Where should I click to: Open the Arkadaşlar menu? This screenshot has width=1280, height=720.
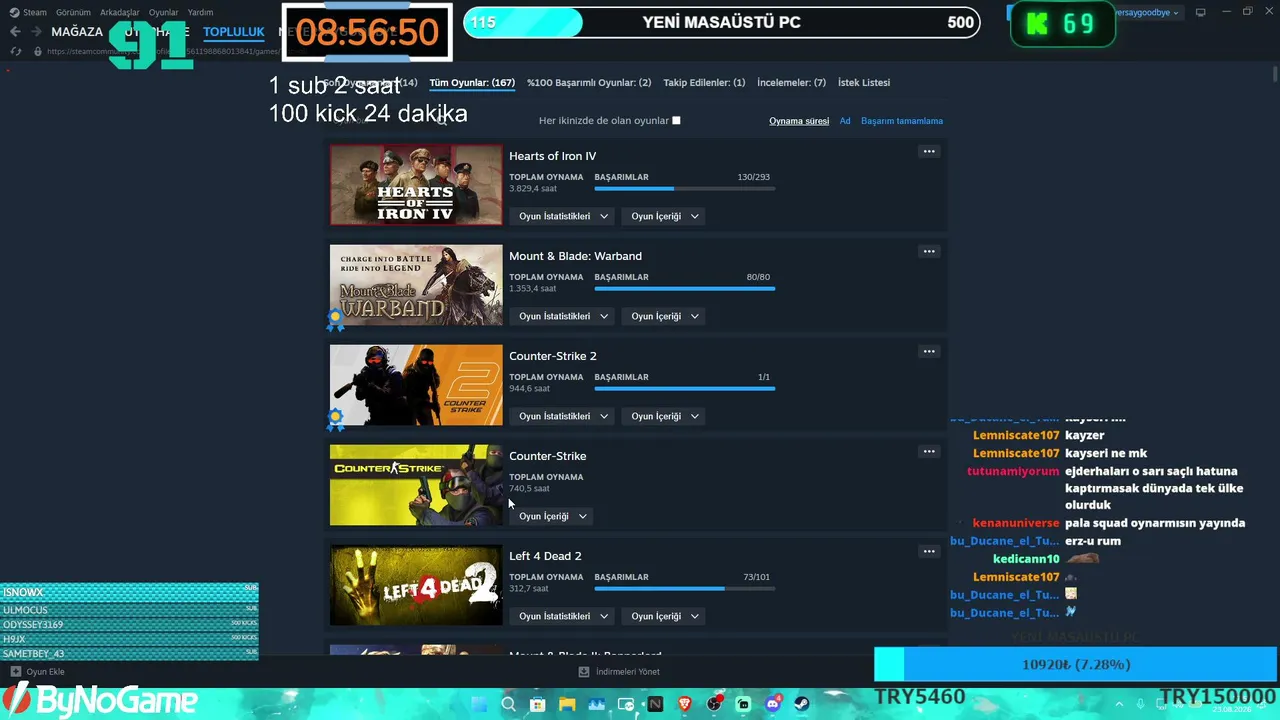120,12
